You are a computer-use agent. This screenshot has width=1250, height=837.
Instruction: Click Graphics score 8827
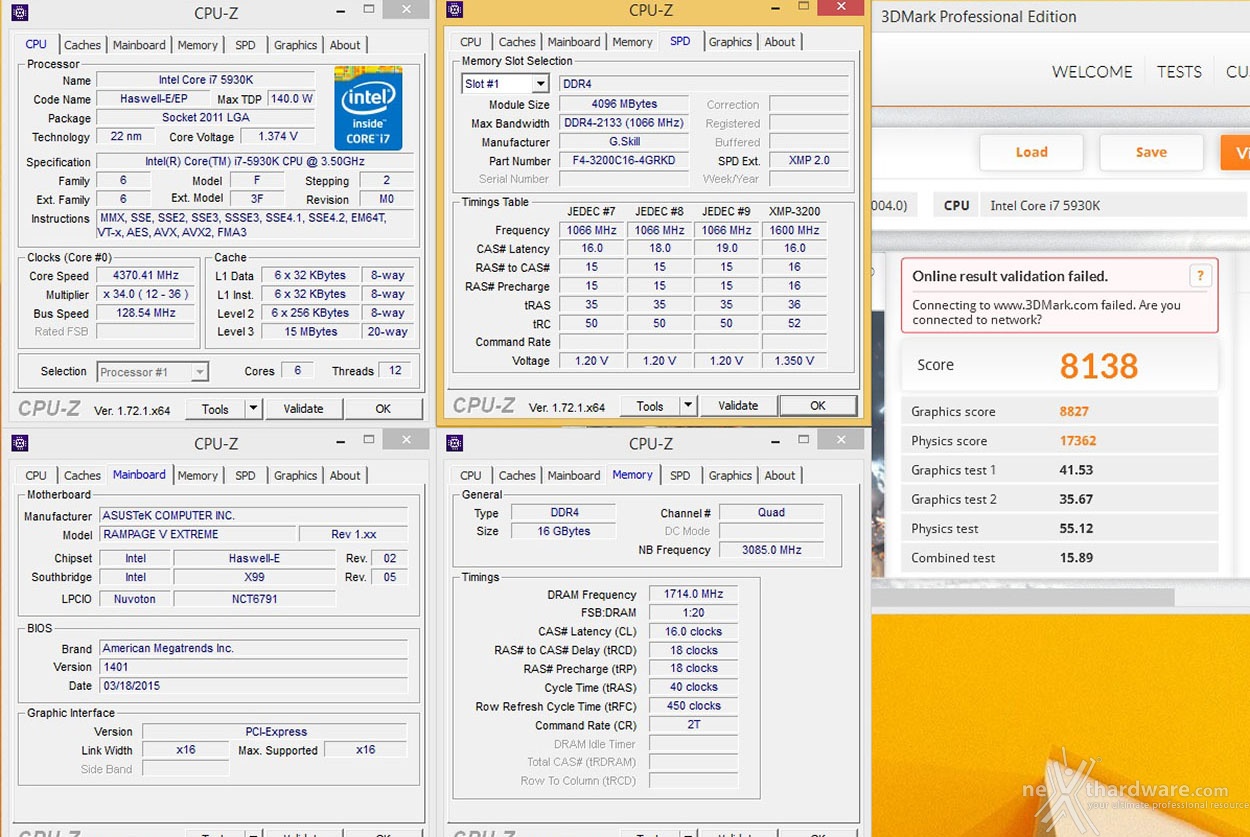[x=1074, y=412]
